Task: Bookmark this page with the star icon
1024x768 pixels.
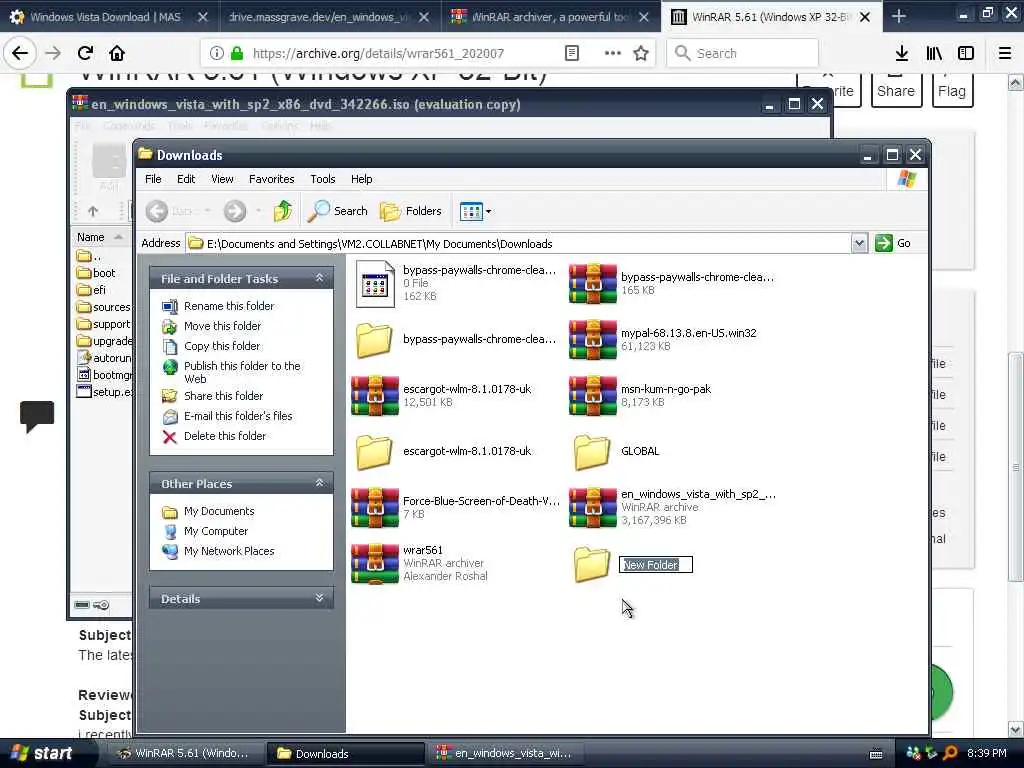Action: point(641,53)
